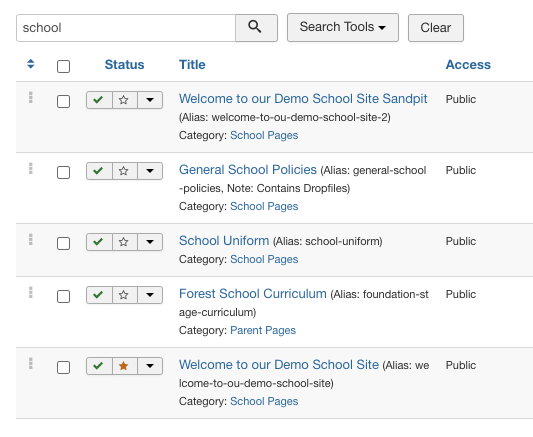Toggle select-all checkbox in table header

[64, 66]
